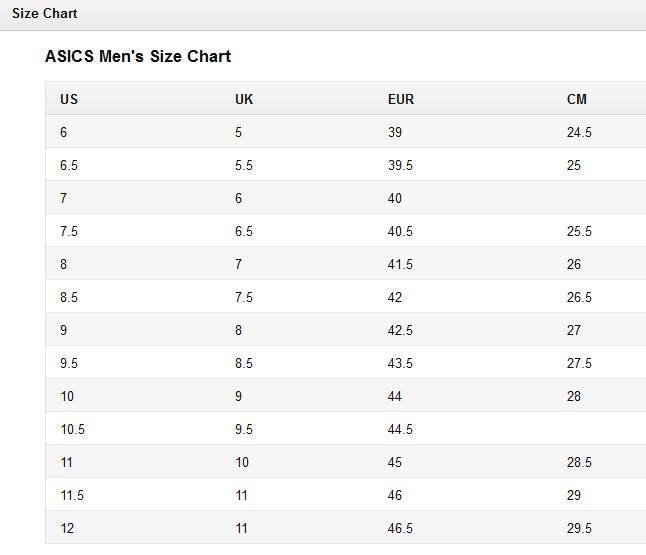Image resolution: width=646 pixels, height=555 pixels.
Task: Click the EUR size 39 cell
Action: point(397,133)
